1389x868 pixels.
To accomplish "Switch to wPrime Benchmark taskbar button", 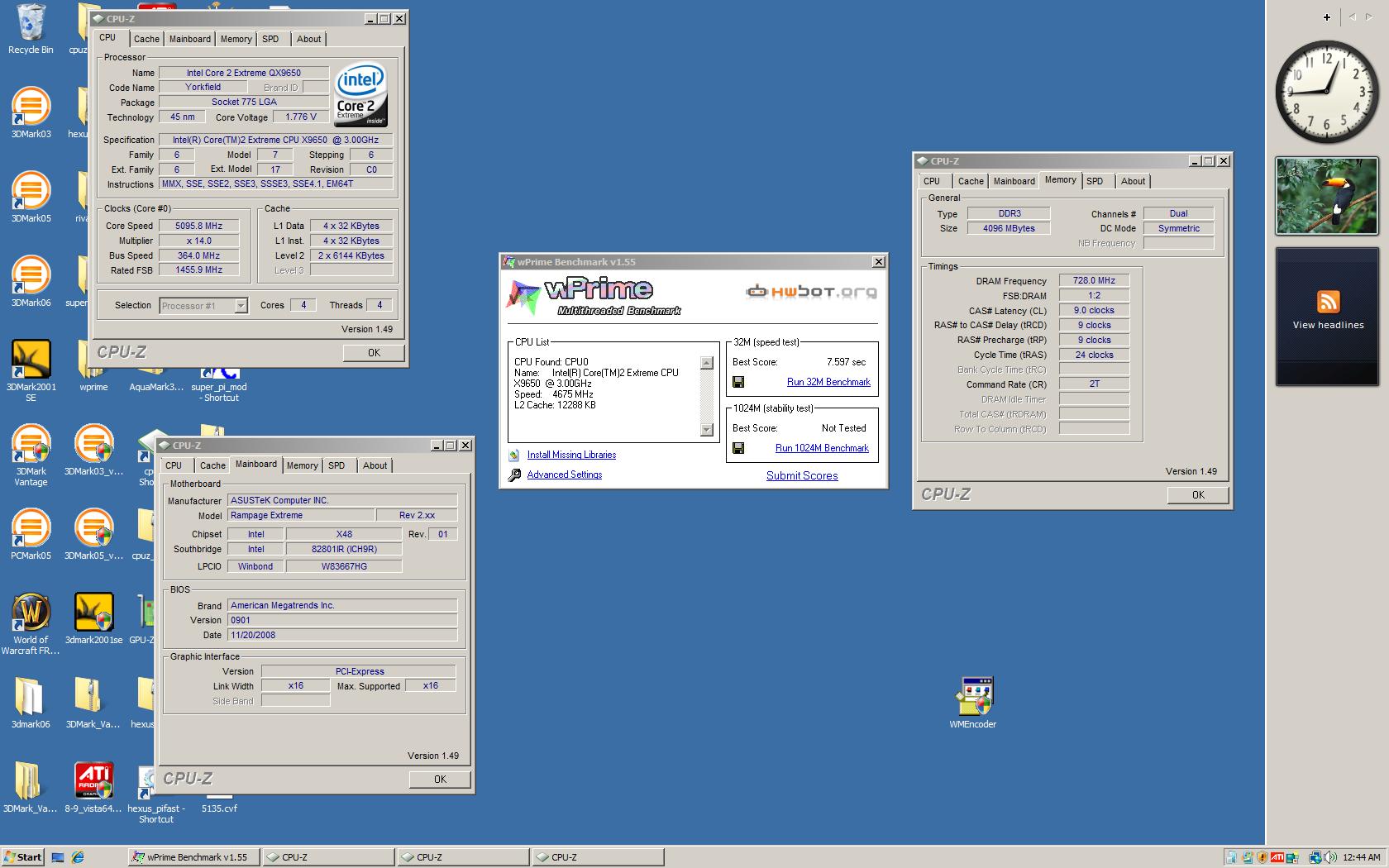I will [193, 857].
